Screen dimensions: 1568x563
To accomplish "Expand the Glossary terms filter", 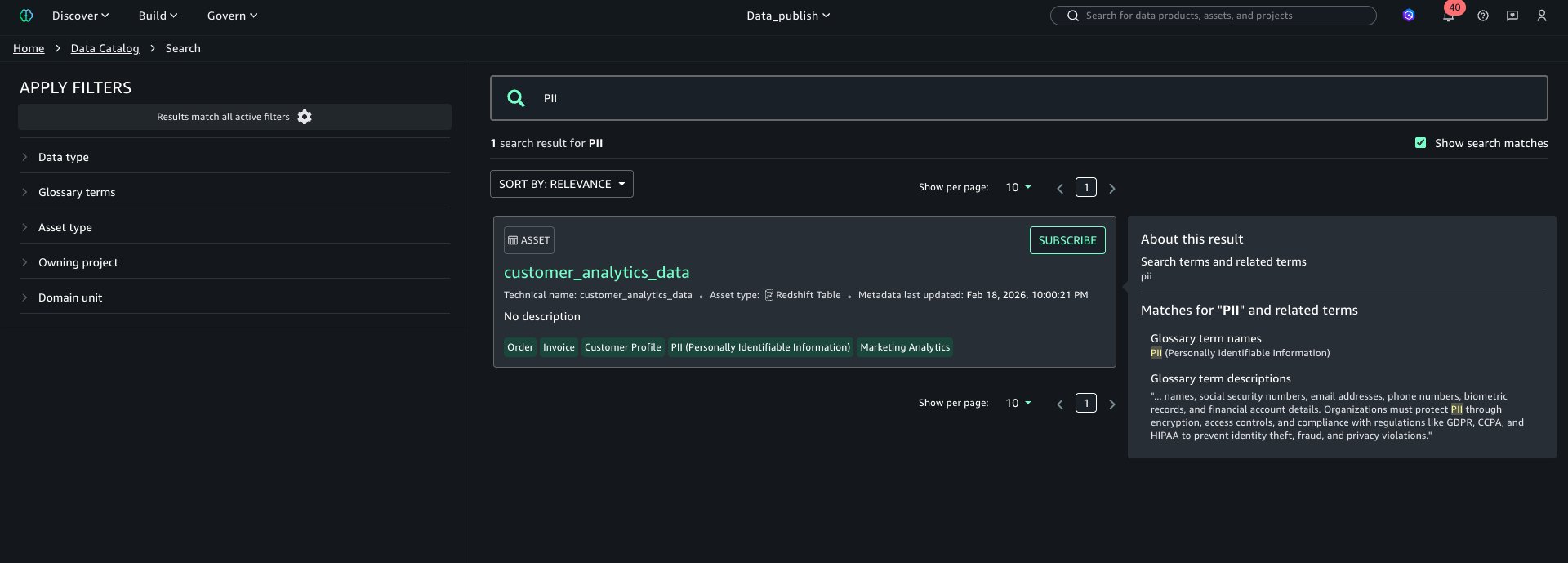I will point(77,192).
